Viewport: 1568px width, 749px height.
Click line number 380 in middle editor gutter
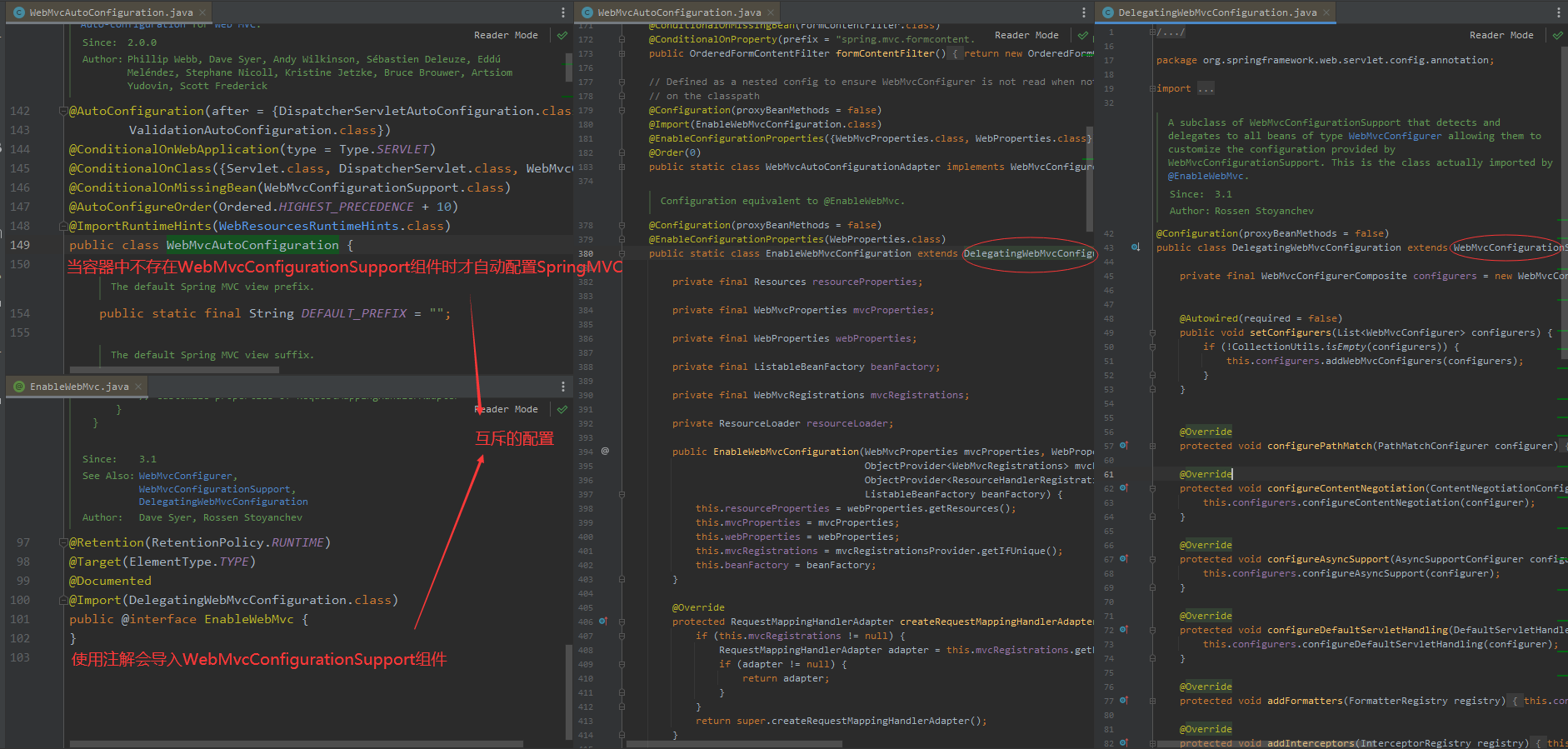point(586,253)
